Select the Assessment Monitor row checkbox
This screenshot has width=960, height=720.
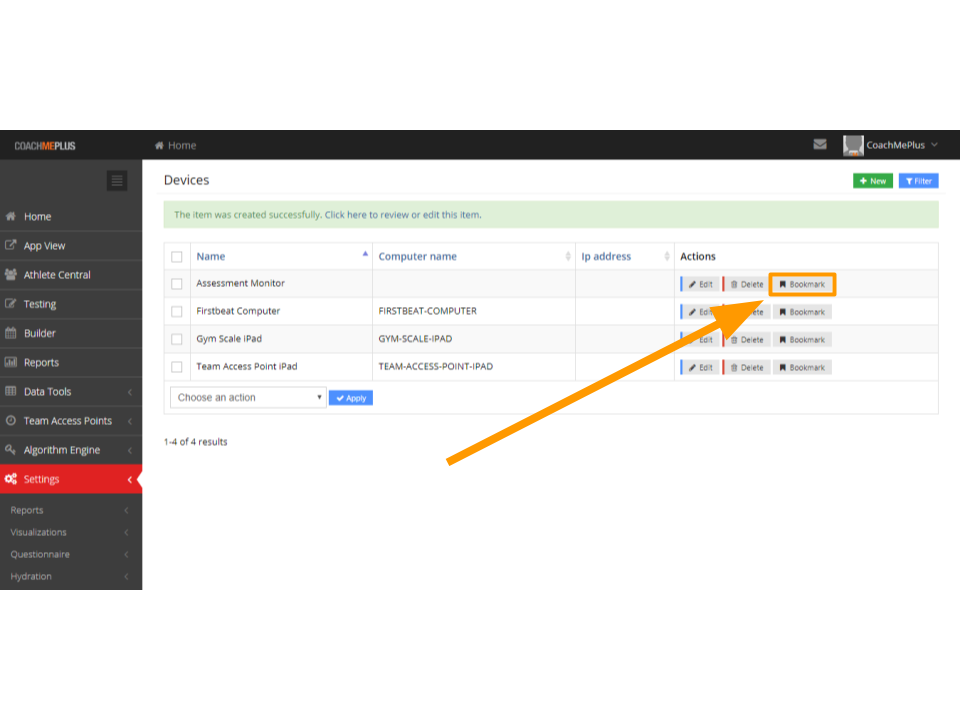click(x=177, y=284)
